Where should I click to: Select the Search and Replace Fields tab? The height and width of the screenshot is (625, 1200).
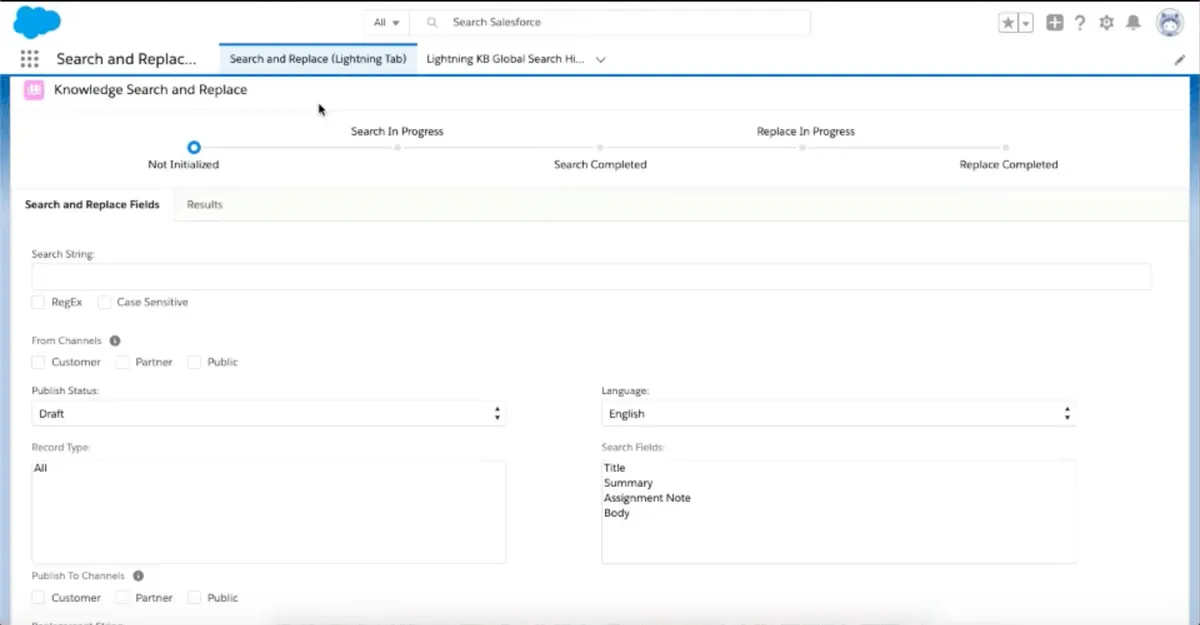[92, 204]
